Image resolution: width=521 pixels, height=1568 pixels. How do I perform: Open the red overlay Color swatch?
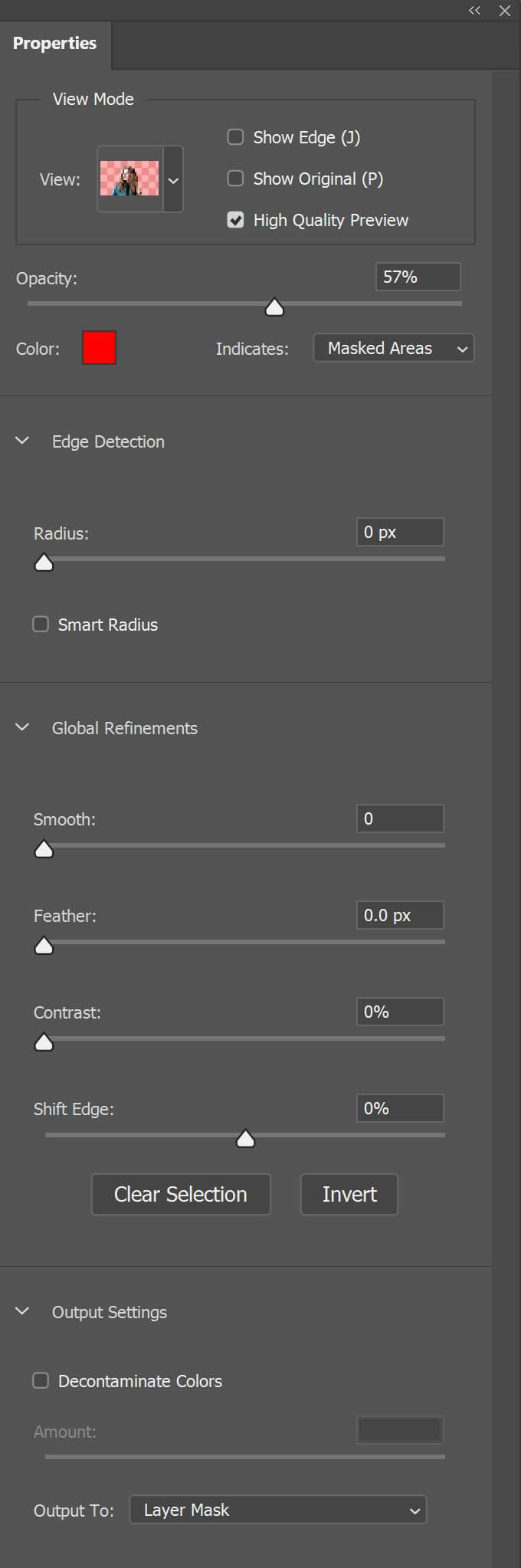pos(99,348)
